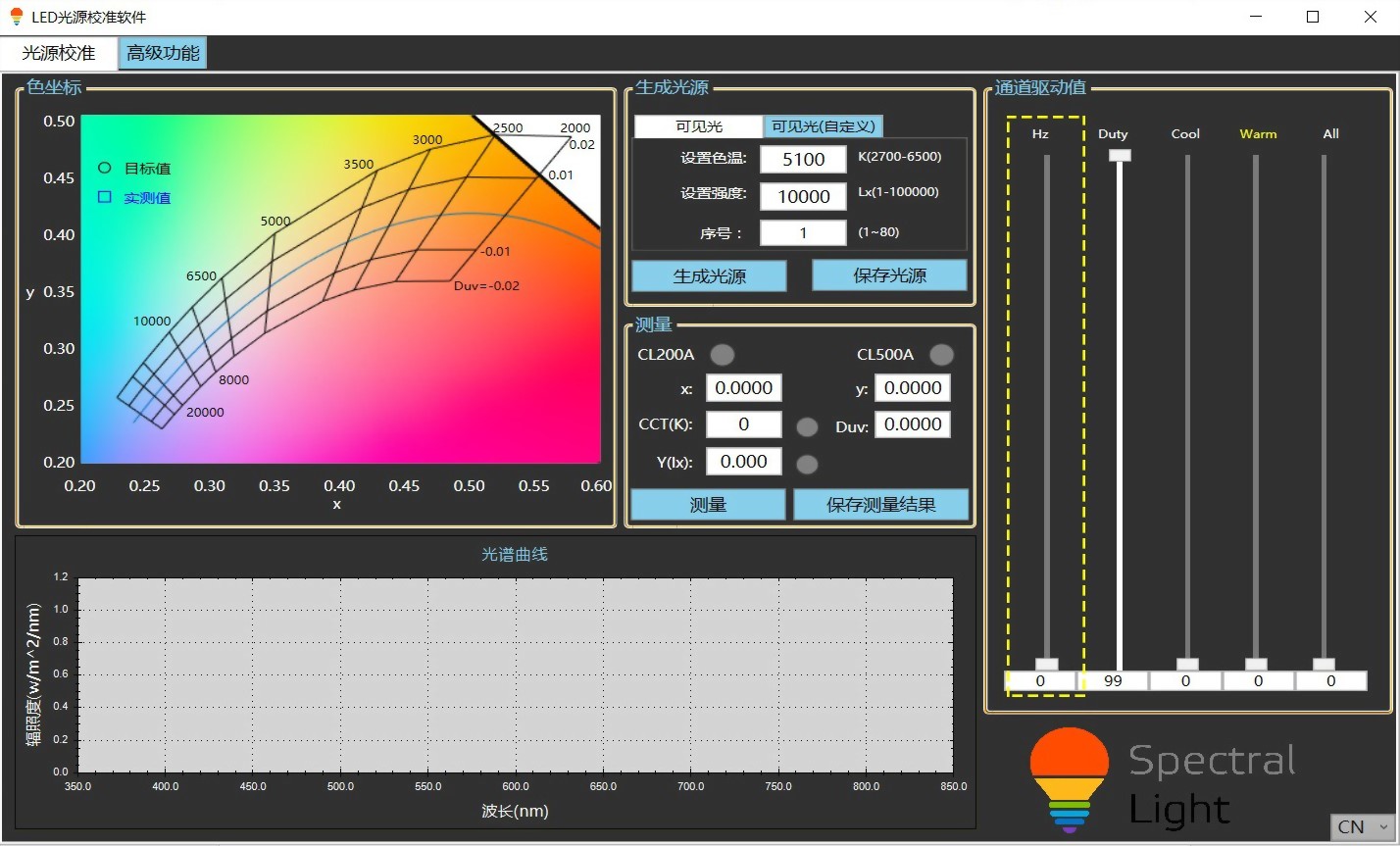Click the 设置色温 input field showing 5100
The width and height of the screenshot is (1400, 846).
point(803,159)
